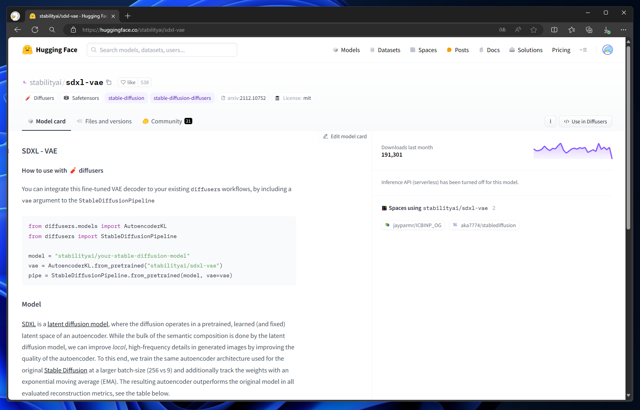Open the list of 538 likes
The width and height of the screenshot is (640, 410).
point(144,82)
